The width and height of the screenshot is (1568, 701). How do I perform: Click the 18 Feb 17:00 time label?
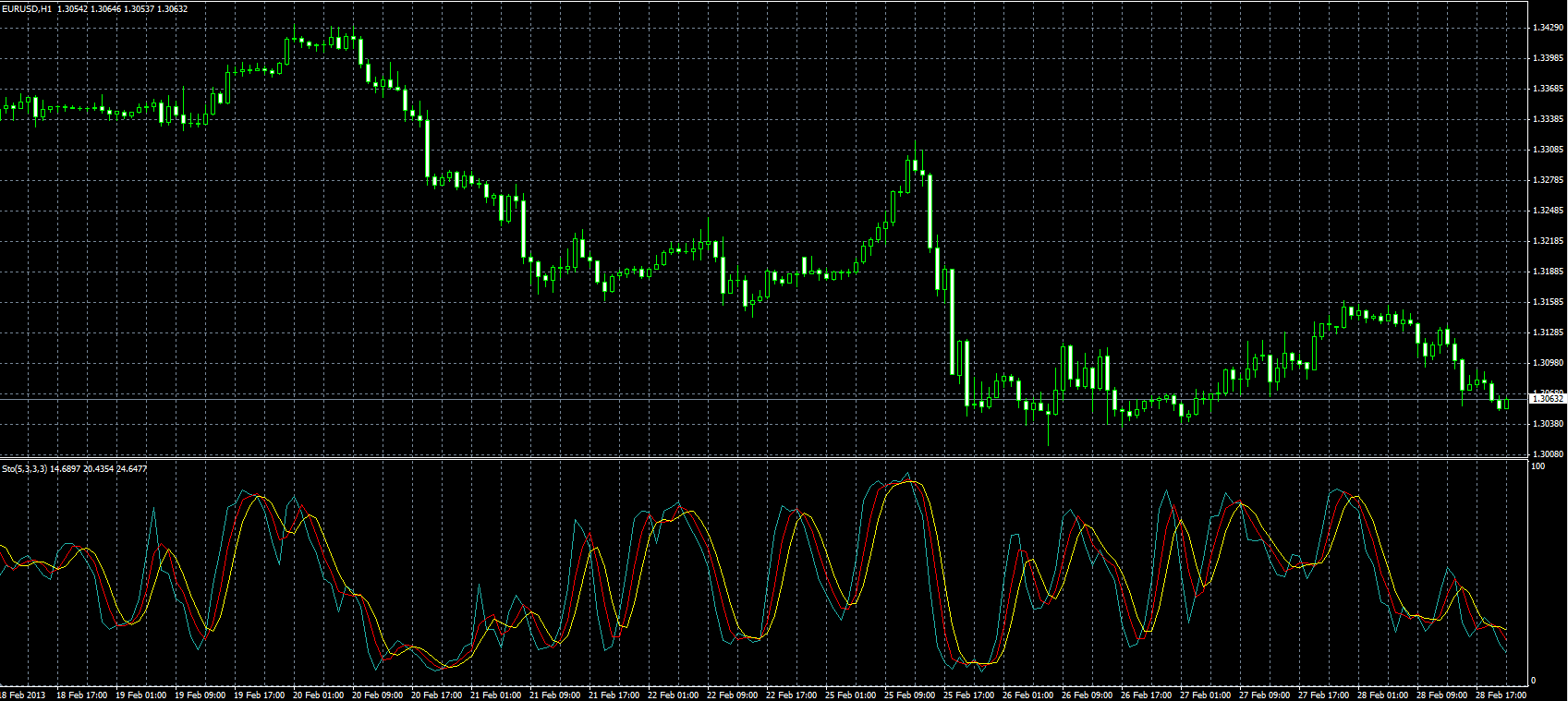click(82, 695)
